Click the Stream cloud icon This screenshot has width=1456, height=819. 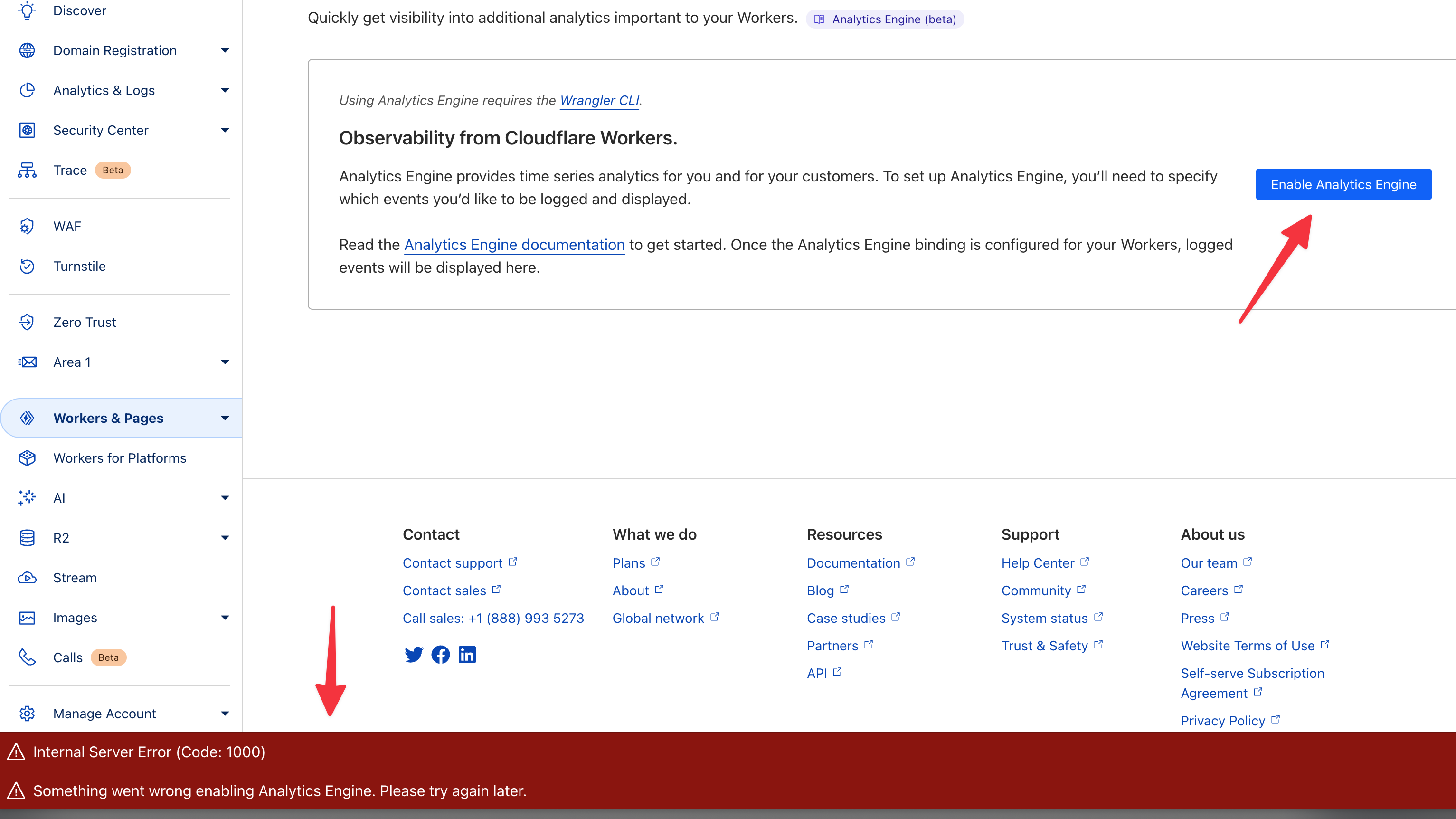(x=27, y=578)
